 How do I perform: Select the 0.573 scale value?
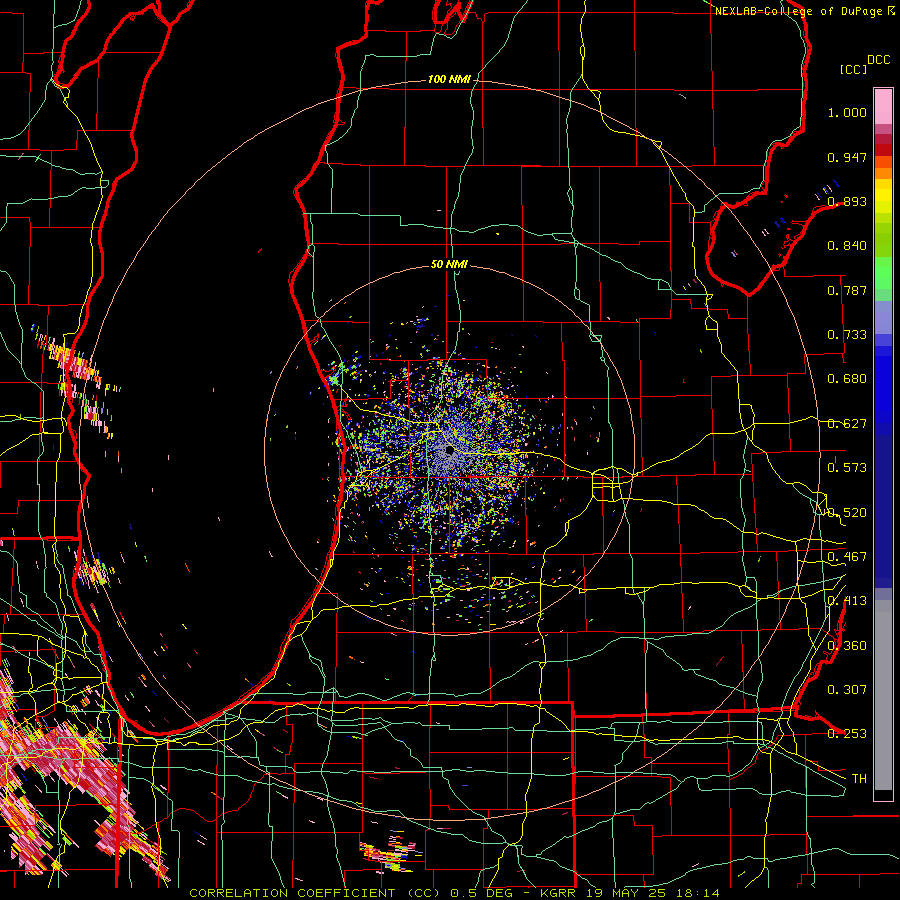pos(847,468)
